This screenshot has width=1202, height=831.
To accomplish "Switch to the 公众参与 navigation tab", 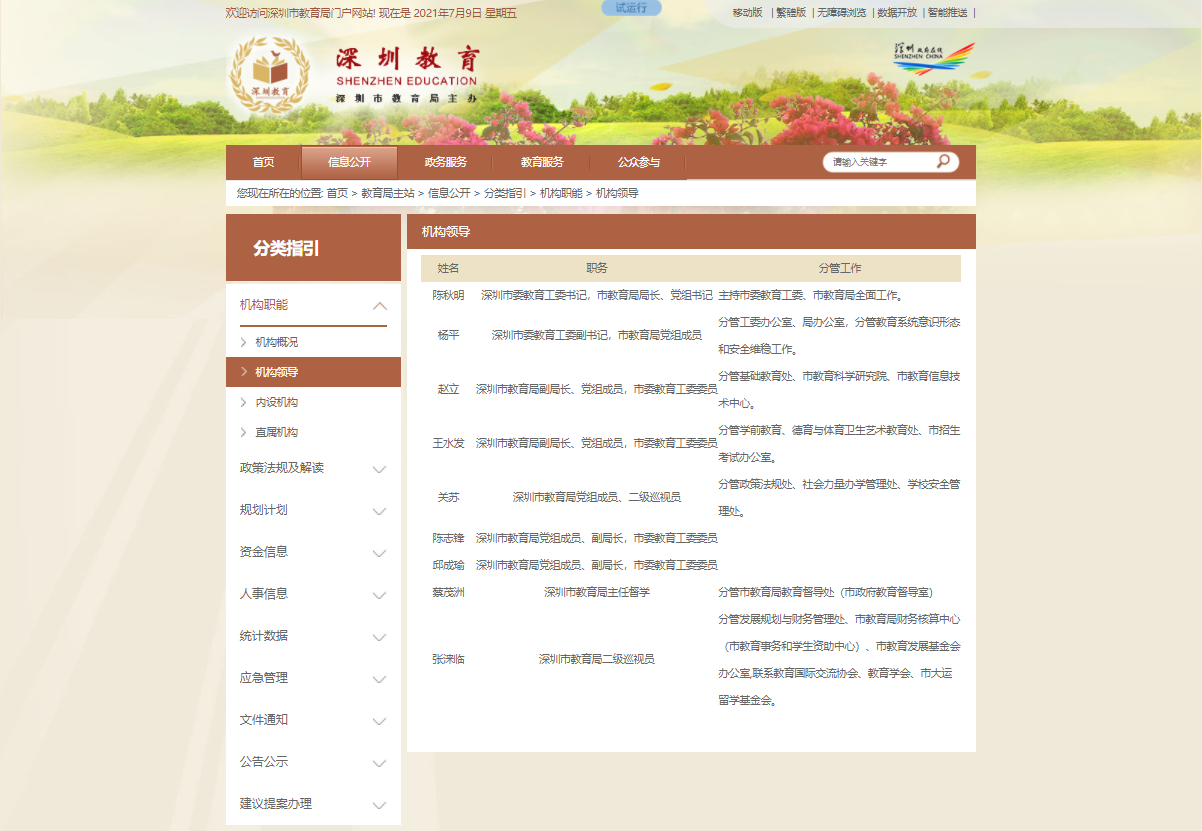I will tap(638, 162).
